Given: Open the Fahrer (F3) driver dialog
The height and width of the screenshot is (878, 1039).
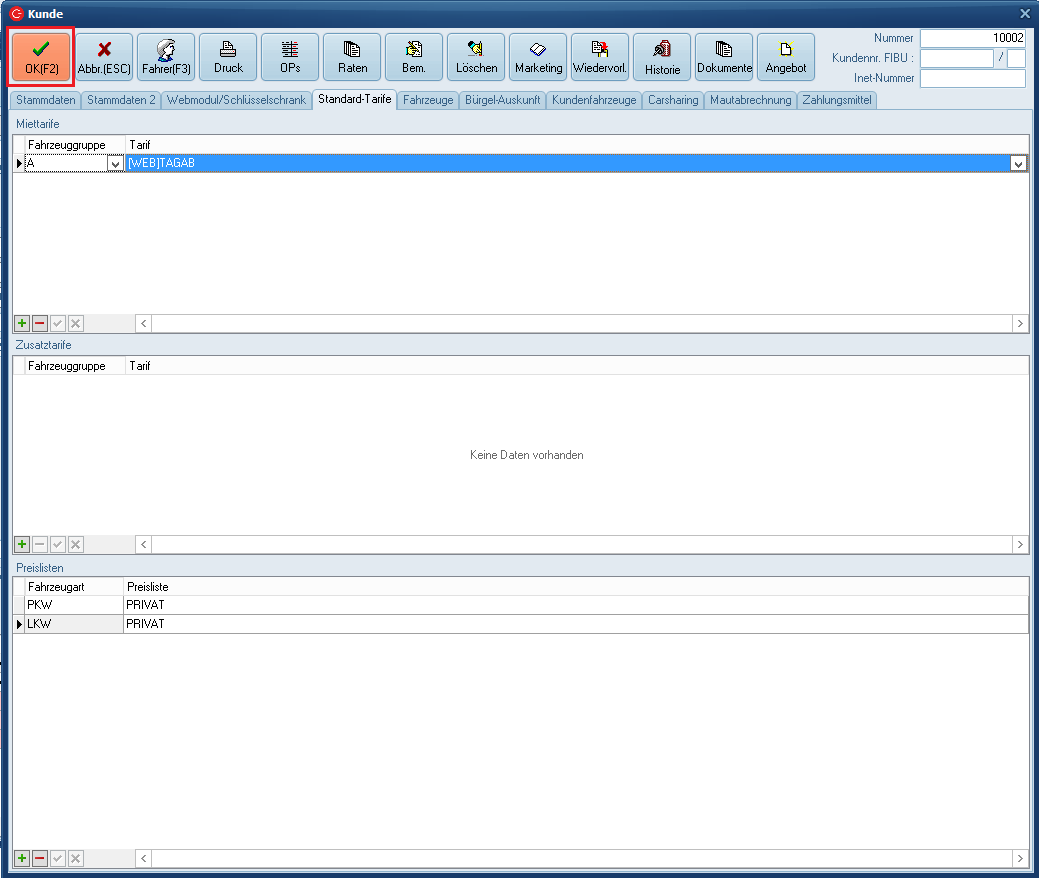Looking at the screenshot, I should pyautogui.click(x=166, y=57).
